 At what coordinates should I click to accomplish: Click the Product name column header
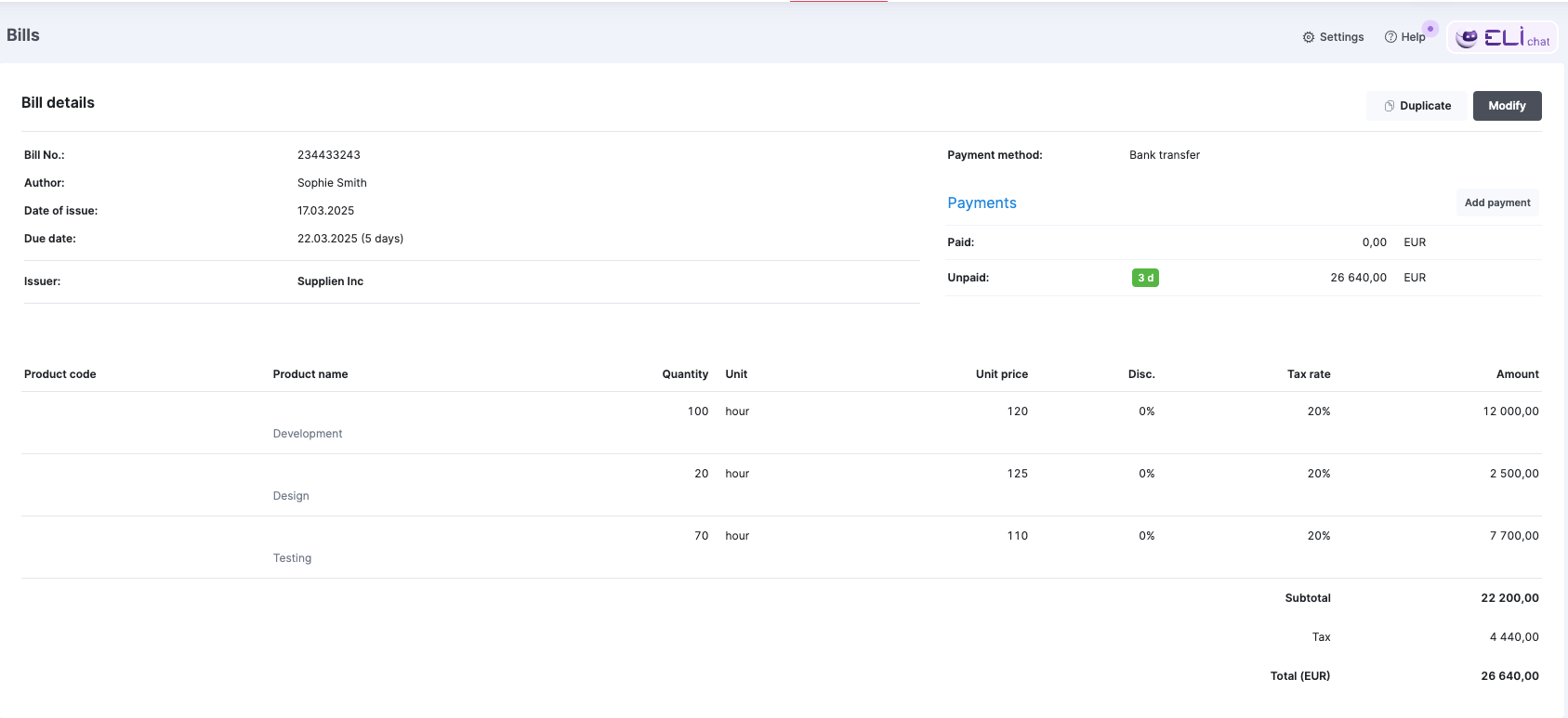click(x=310, y=374)
